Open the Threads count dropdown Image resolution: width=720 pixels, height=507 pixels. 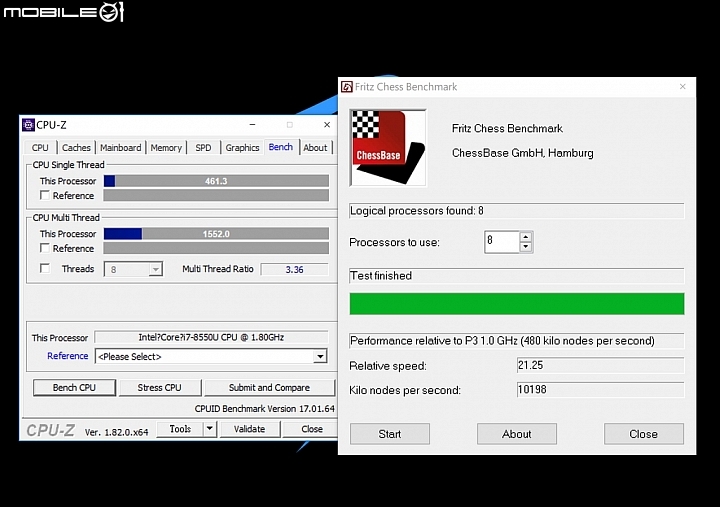(156, 269)
